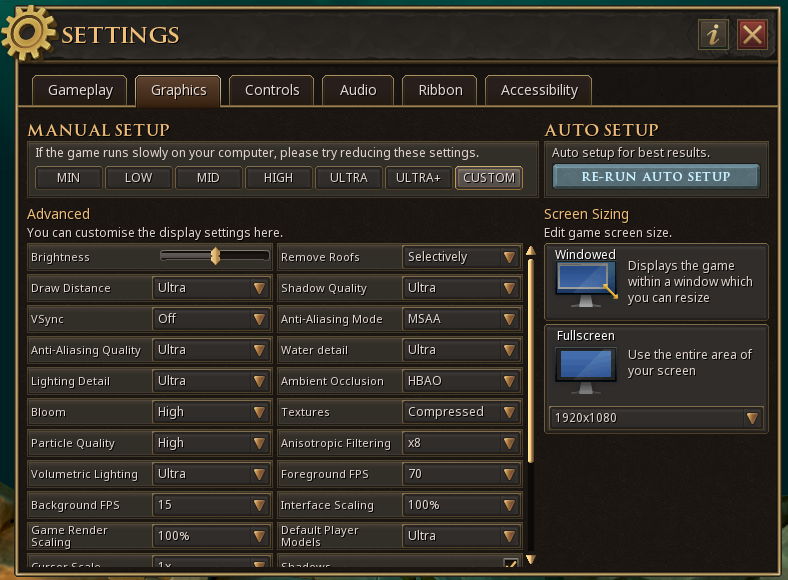Expand the Volumetric Lighting dropdown
This screenshot has height=580, width=788.
click(x=212, y=474)
